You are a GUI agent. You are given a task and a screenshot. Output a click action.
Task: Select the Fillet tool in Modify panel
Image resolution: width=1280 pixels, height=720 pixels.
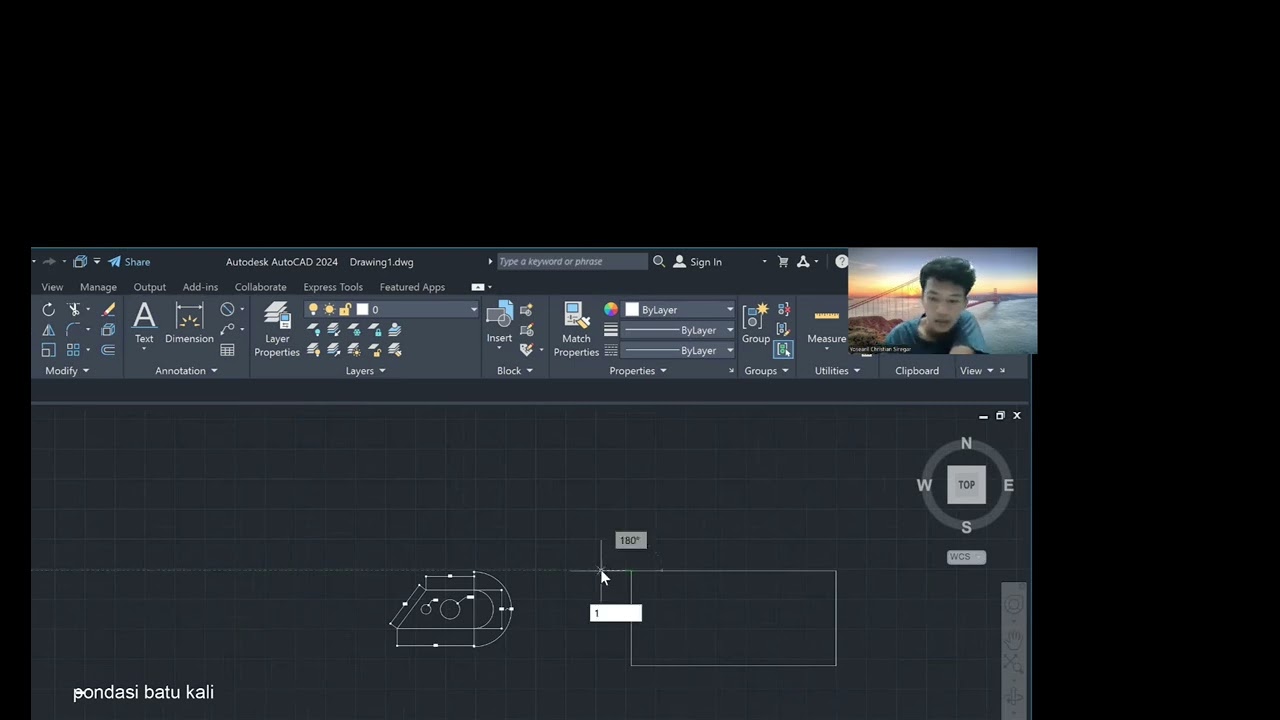pos(73,330)
